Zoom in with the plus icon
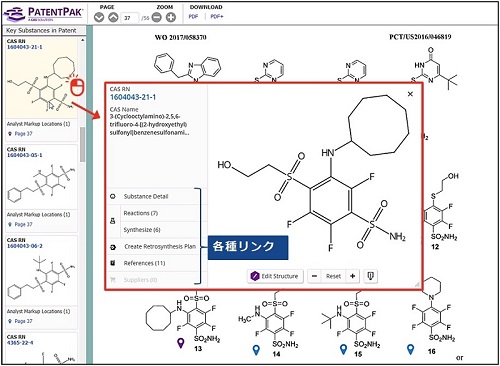500x366 pixels. tap(171, 17)
